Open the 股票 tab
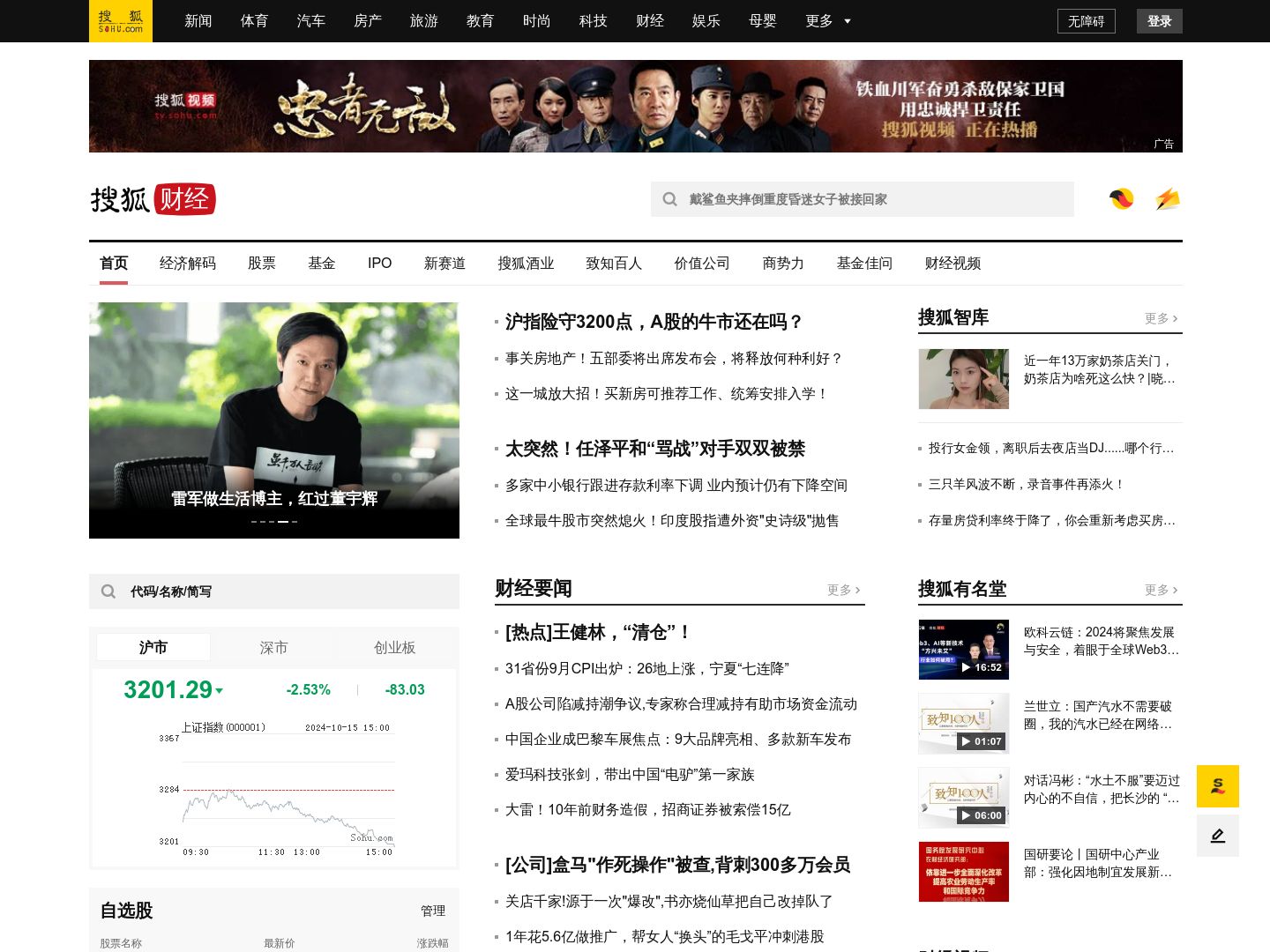 pos(262,264)
